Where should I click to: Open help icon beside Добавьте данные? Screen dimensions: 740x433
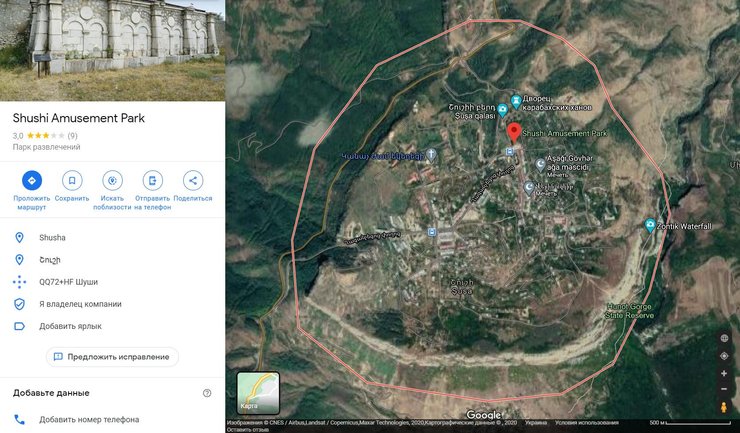(207, 393)
